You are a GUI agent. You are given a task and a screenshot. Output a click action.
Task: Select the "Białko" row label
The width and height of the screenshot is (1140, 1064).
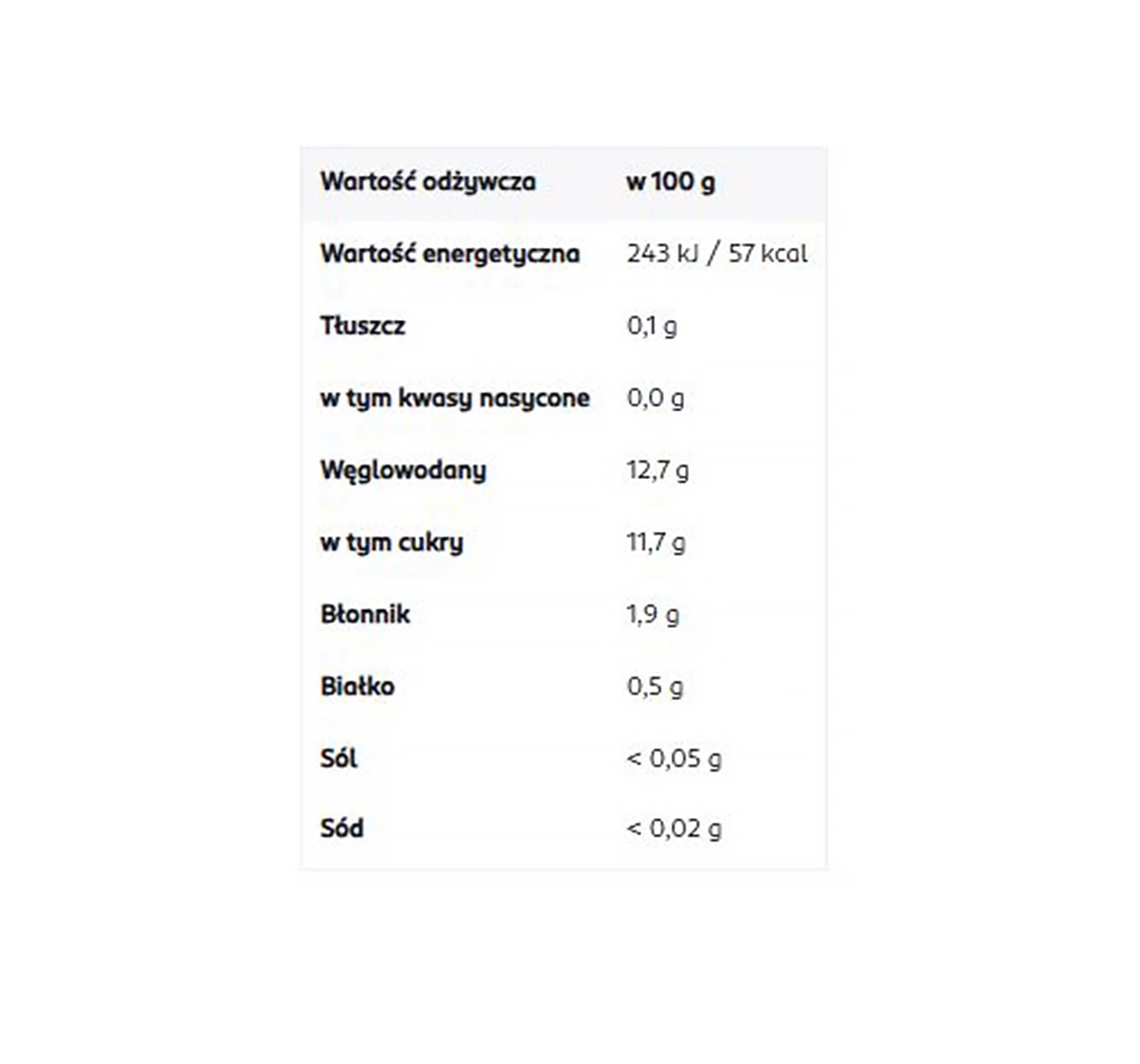click(357, 687)
